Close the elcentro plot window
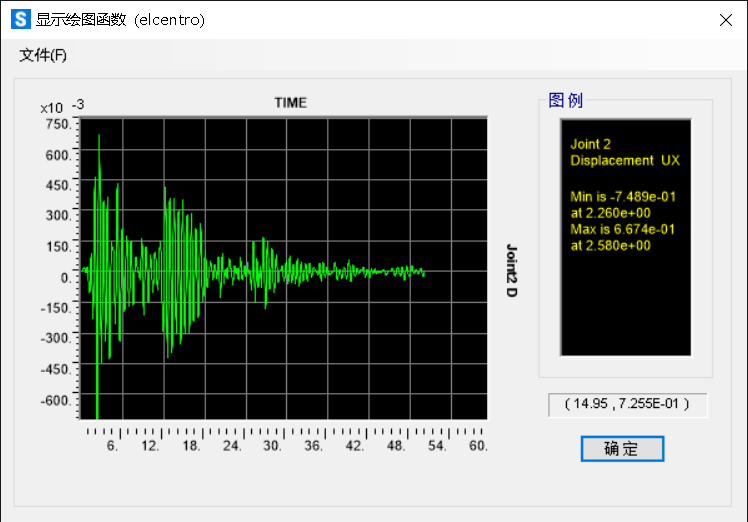This screenshot has width=748, height=522. tap(726, 20)
